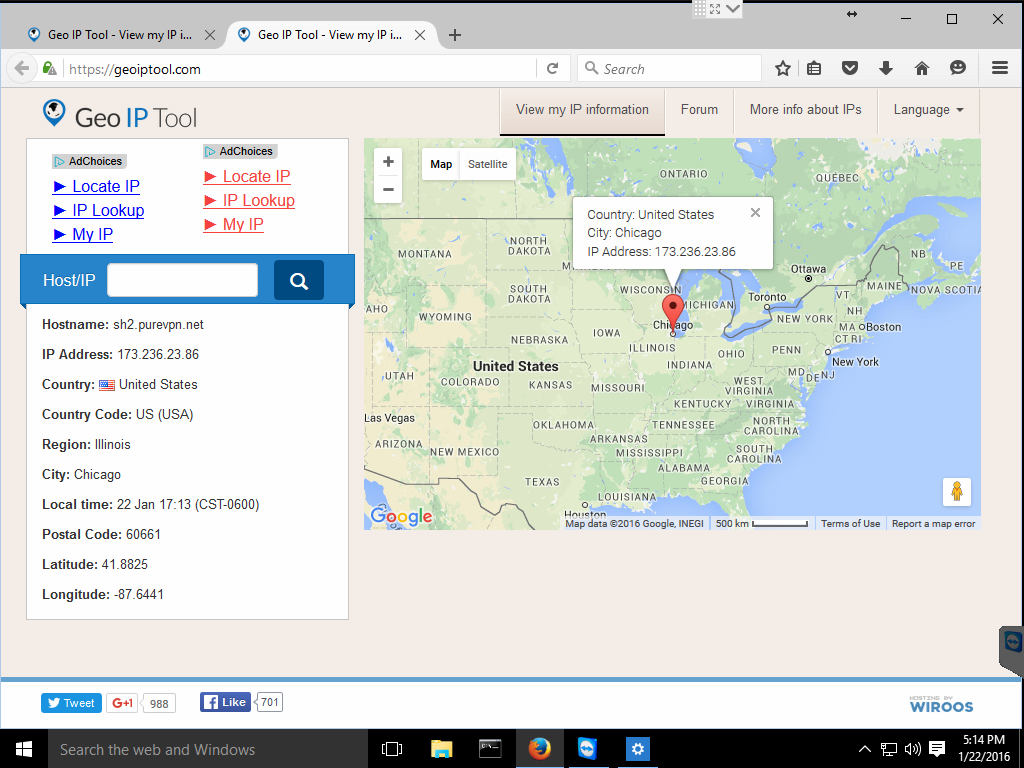
Task: Expand the Language dropdown
Action: 928,110
